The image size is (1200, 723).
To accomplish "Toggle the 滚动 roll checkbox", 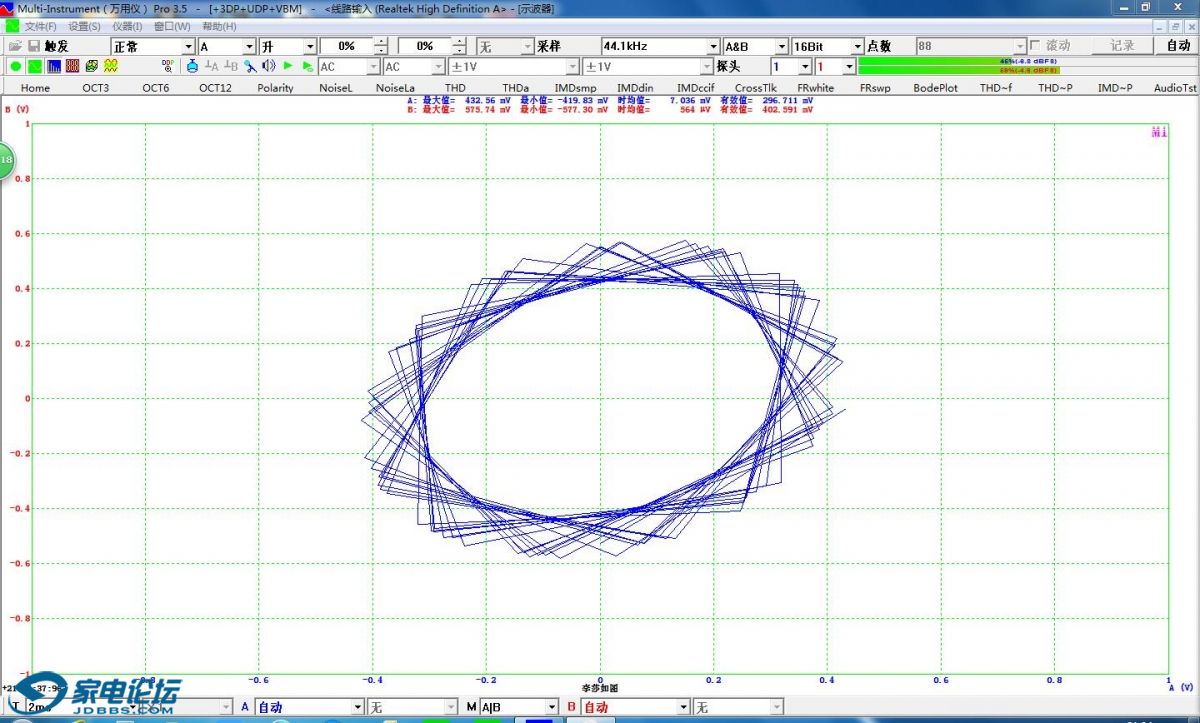I will point(1035,46).
